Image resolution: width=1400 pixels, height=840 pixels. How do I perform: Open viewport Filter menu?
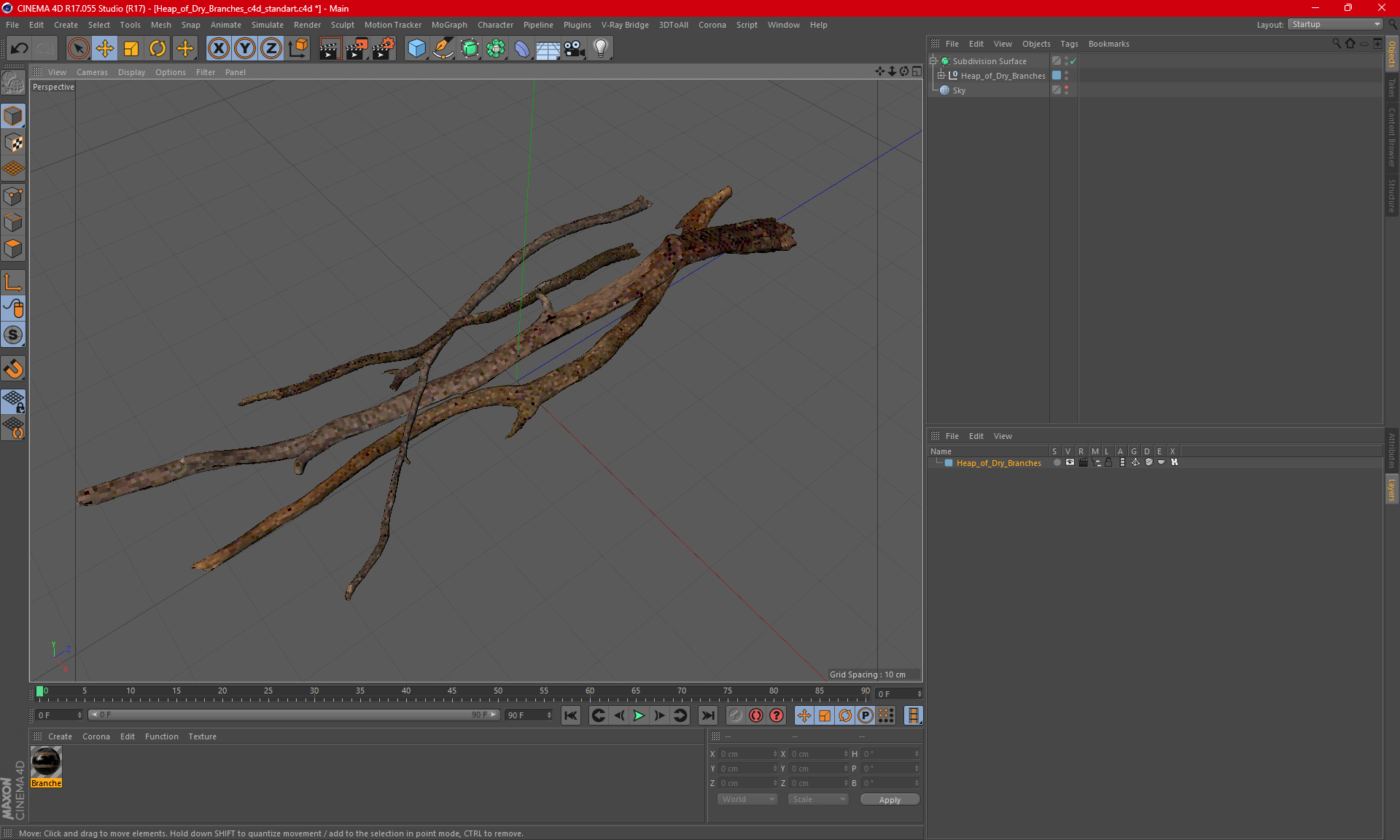click(206, 72)
